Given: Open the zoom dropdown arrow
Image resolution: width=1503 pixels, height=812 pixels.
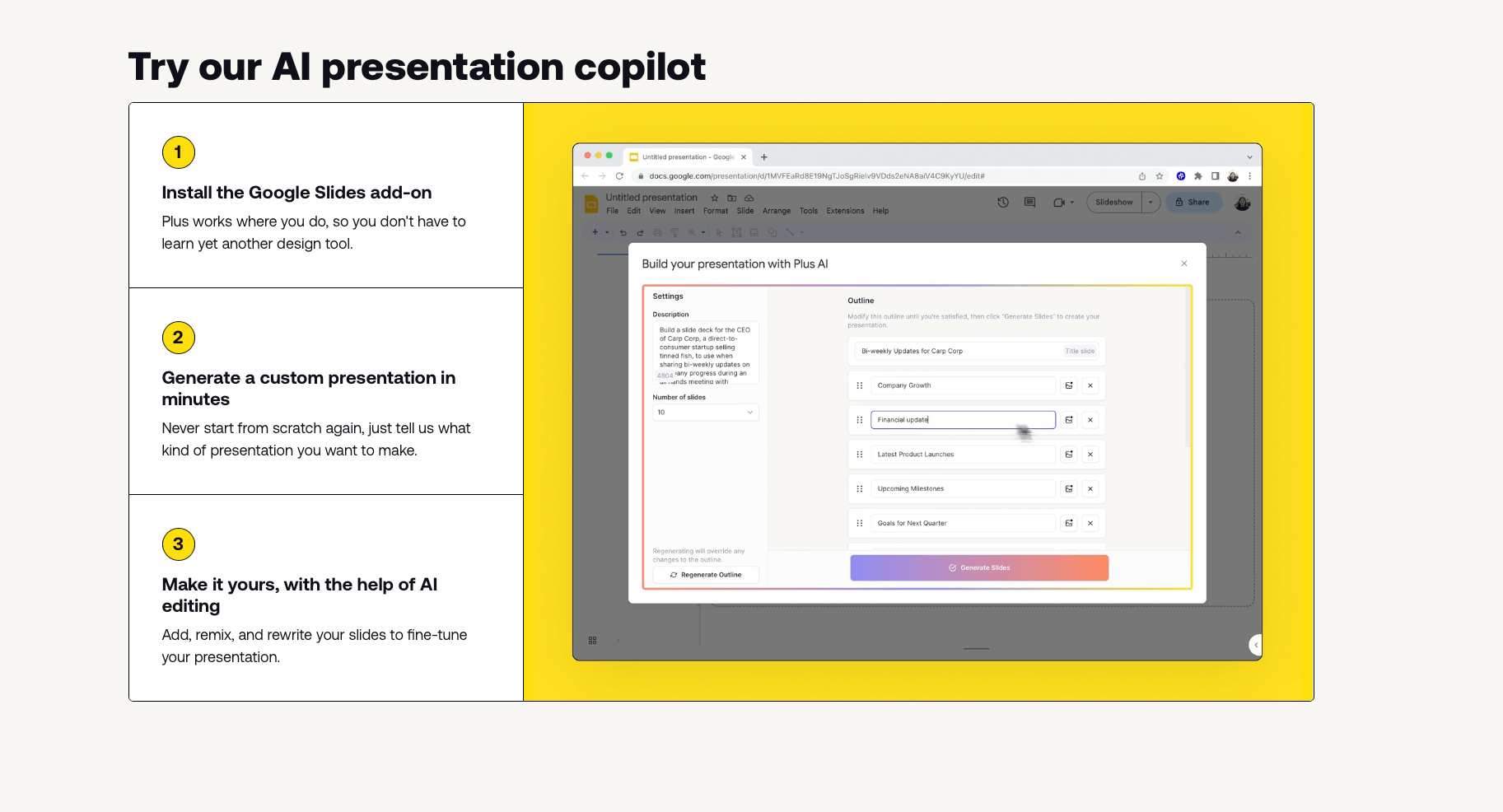Looking at the screenshot, I should 703,233.
